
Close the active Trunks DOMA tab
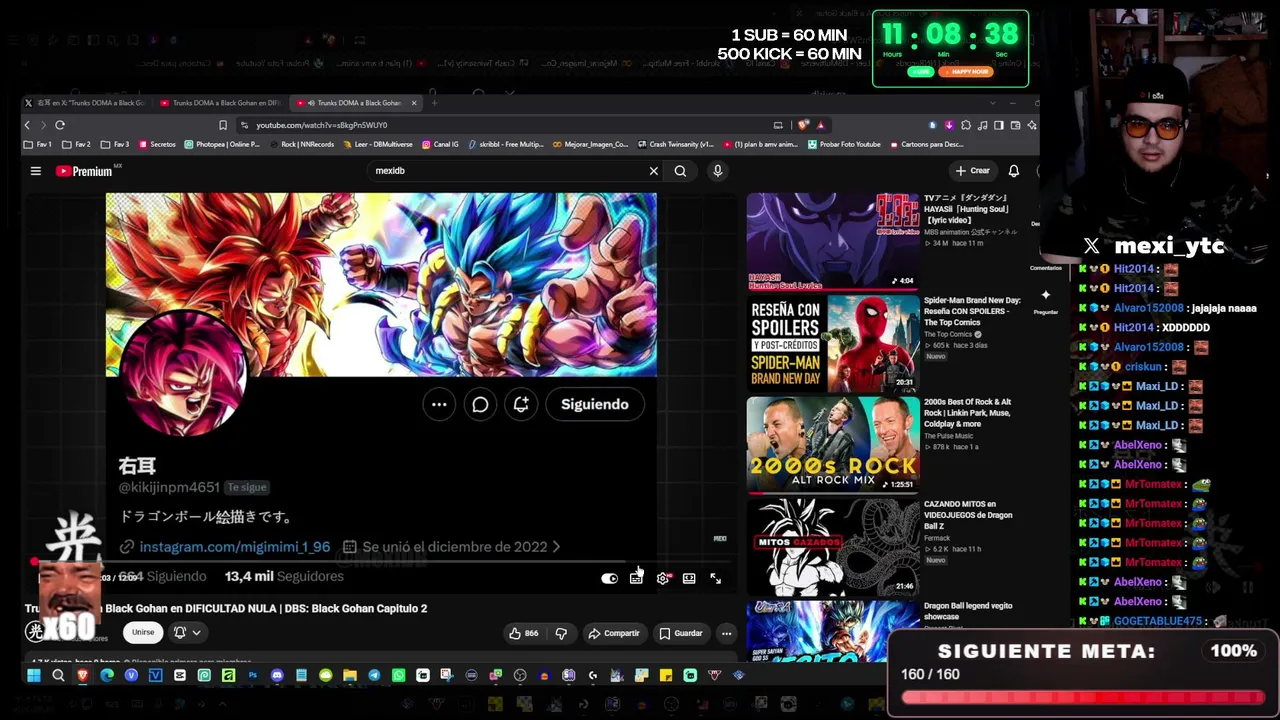pyautogui.click(x=414, y=103)
